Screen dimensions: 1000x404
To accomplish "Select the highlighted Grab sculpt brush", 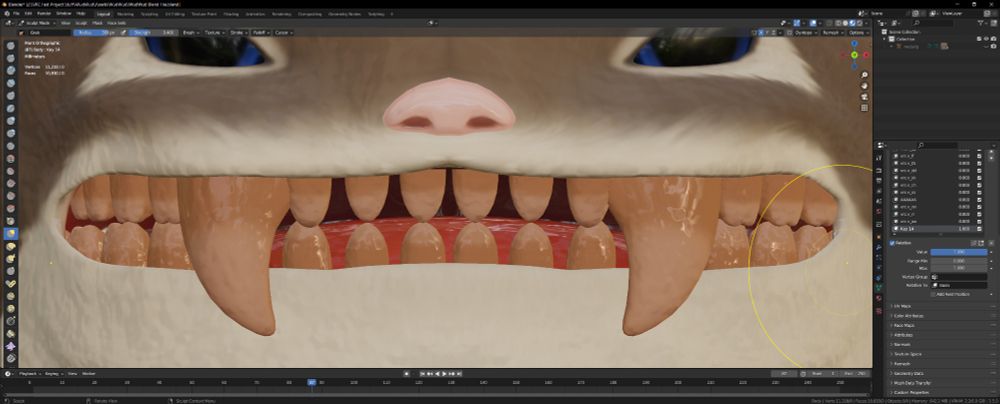I will pyautogui.click(x=11, y=234).
